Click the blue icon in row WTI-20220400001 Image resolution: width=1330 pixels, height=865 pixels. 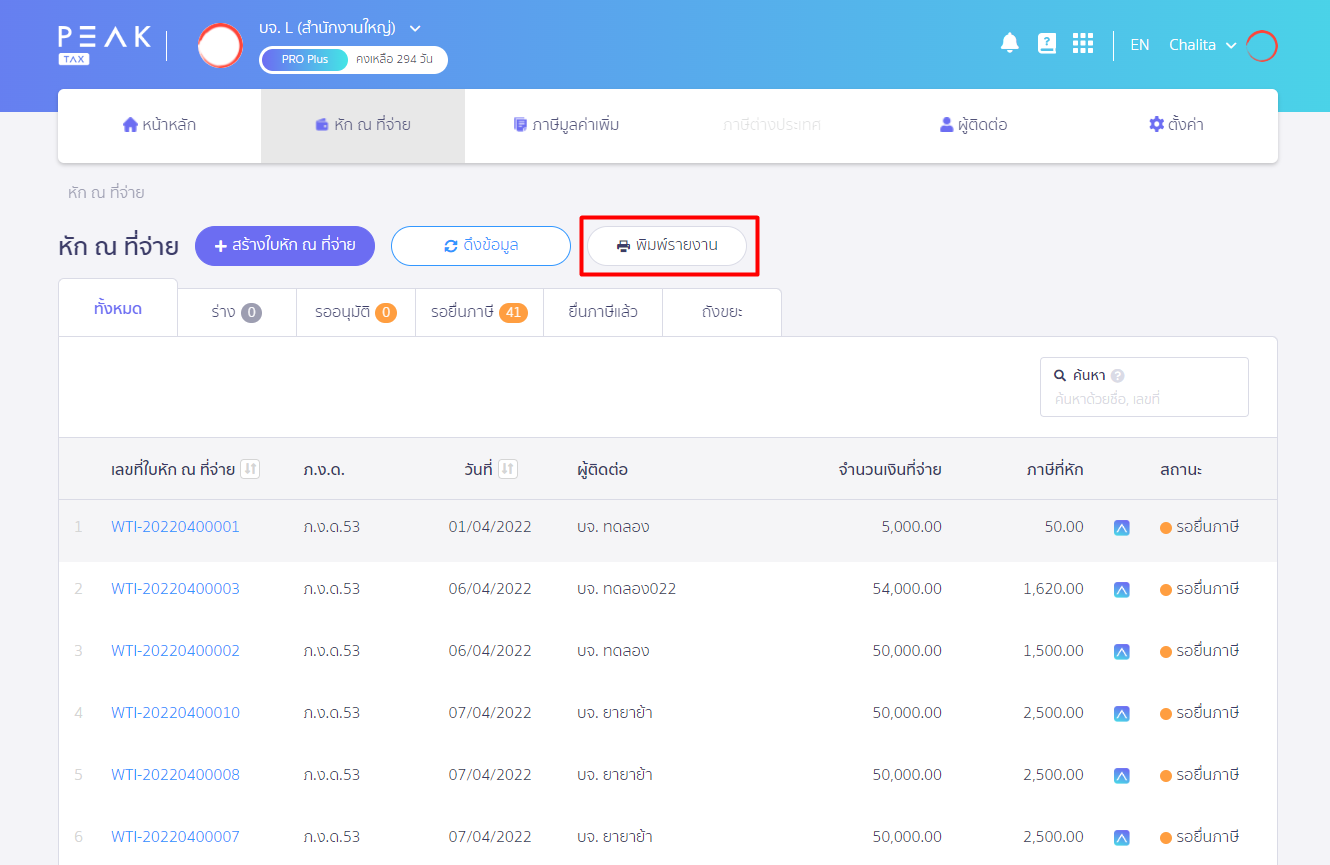pos(1121,528)
